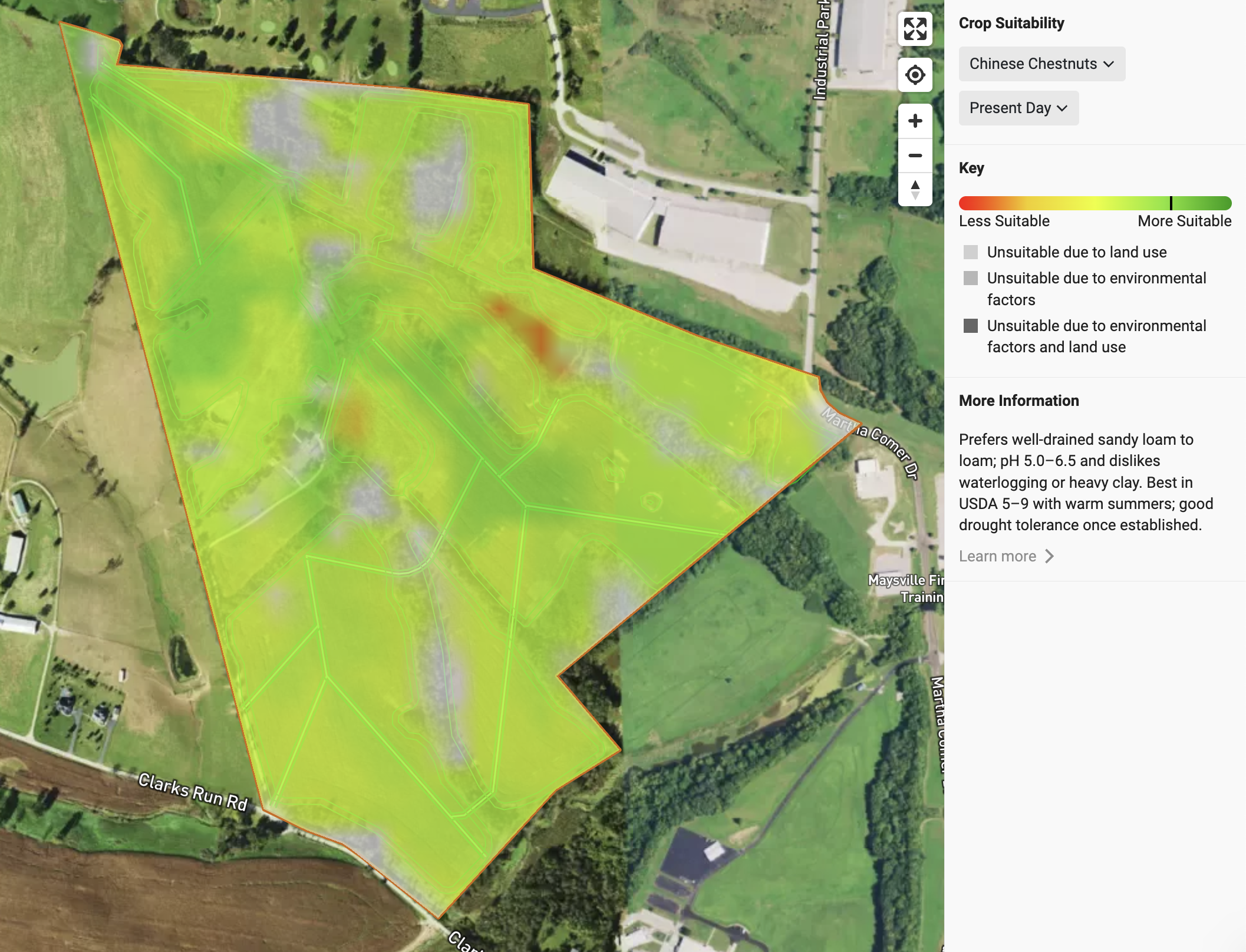This screenshot has width=1246, height=952.
Task: Click the suitability gradient marker
Action: (1171, 203)
